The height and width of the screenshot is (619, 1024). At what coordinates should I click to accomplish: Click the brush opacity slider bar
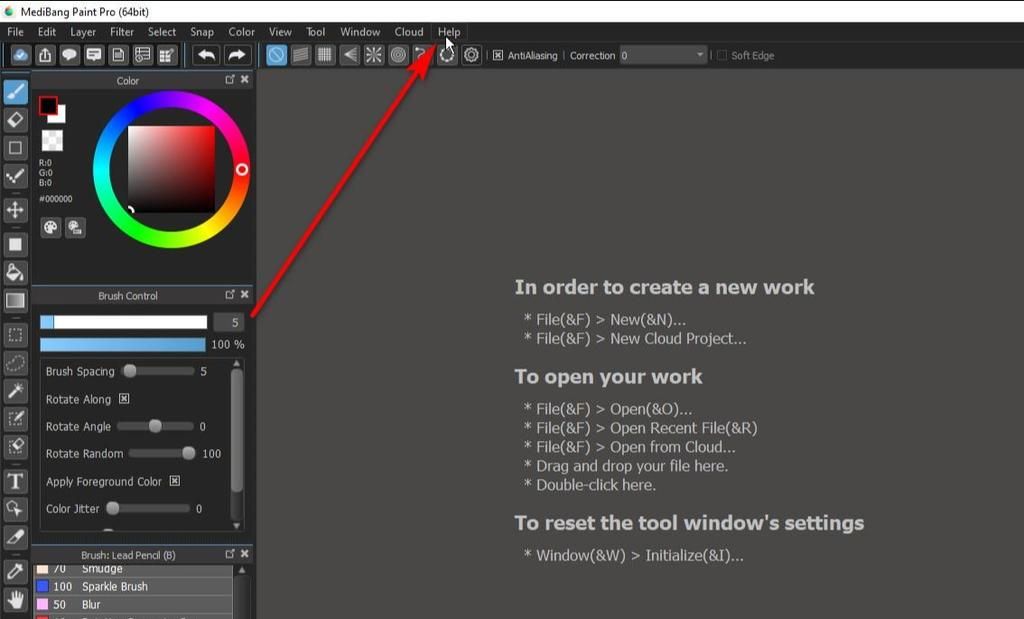tap(122, 344)
